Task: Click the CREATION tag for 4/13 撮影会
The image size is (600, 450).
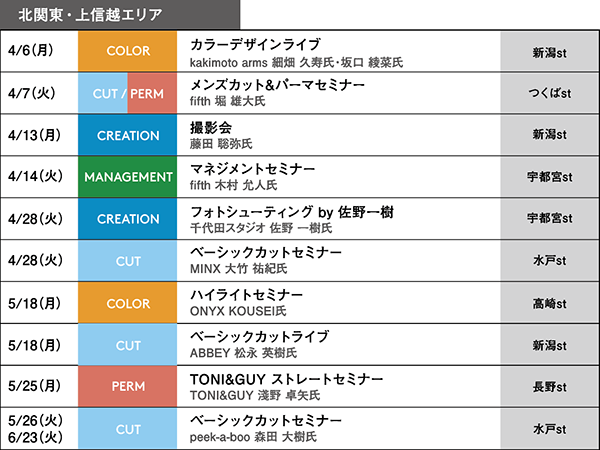Action: (x=127, y=135)
